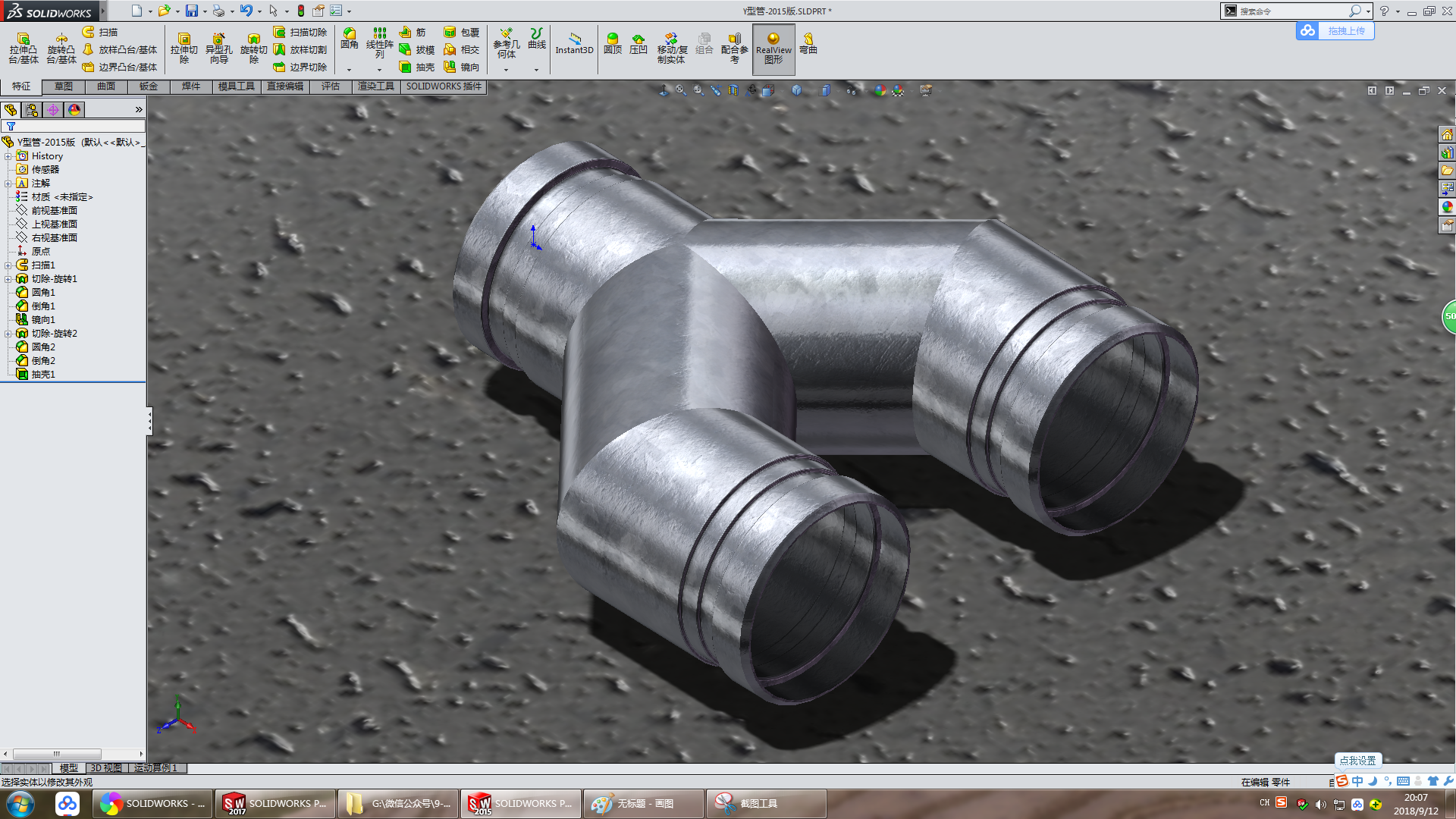Open the 线性阵列 dropdown arrow
The image size is (1456, 819).
tap(379, 70)
